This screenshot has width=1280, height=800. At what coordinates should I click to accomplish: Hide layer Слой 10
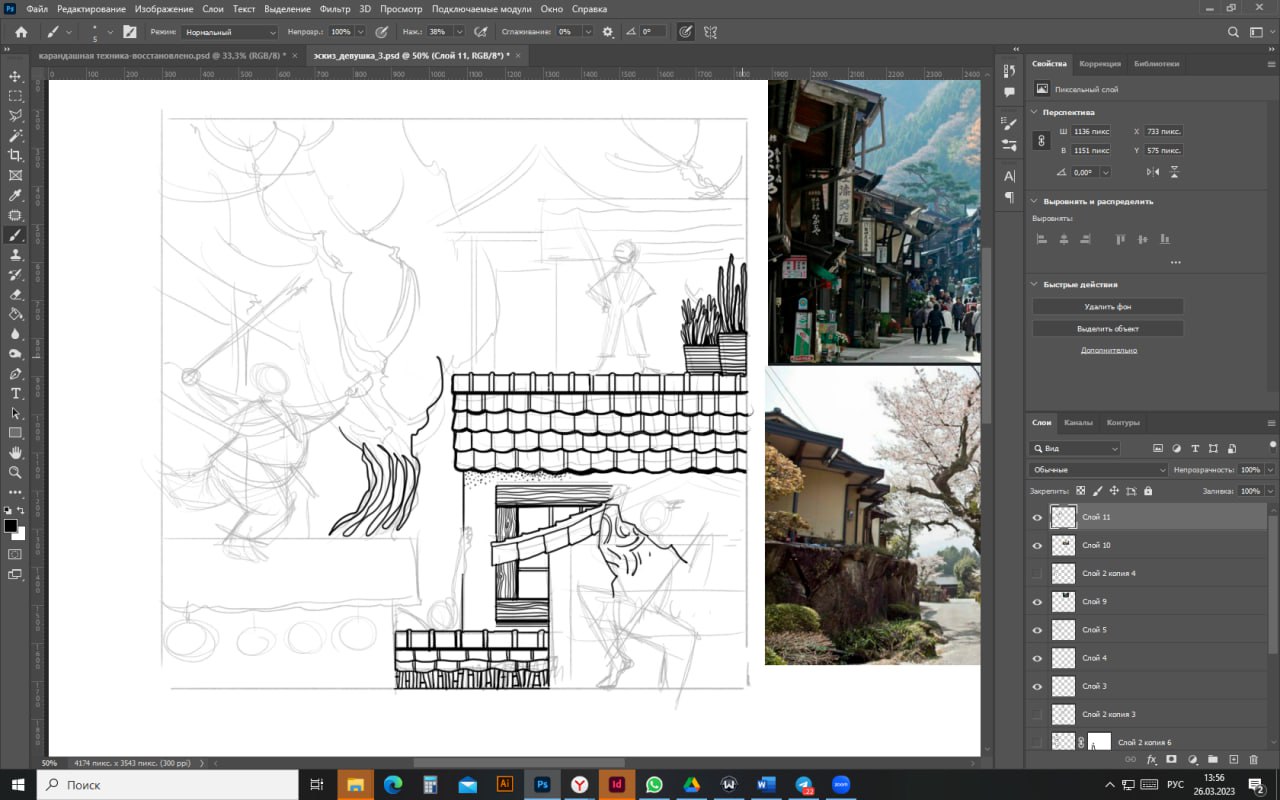pyautogui.click(x=1037, y=546)
